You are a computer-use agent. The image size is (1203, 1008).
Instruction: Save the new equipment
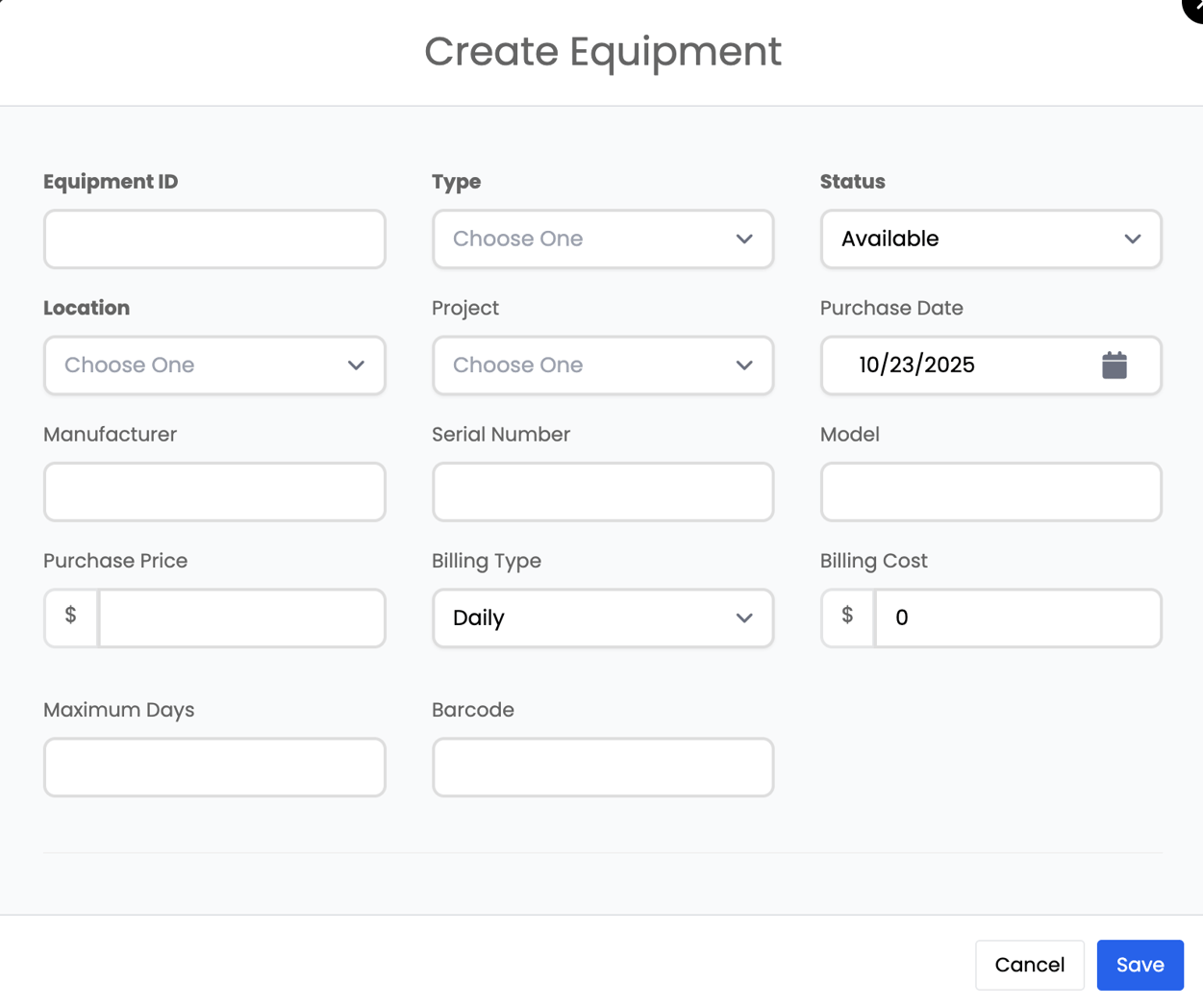1140,965
